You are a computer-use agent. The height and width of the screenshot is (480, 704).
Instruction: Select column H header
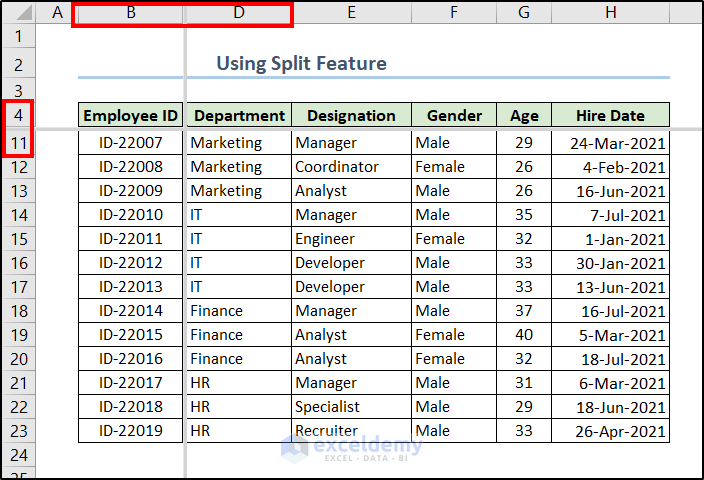[610, 13]
